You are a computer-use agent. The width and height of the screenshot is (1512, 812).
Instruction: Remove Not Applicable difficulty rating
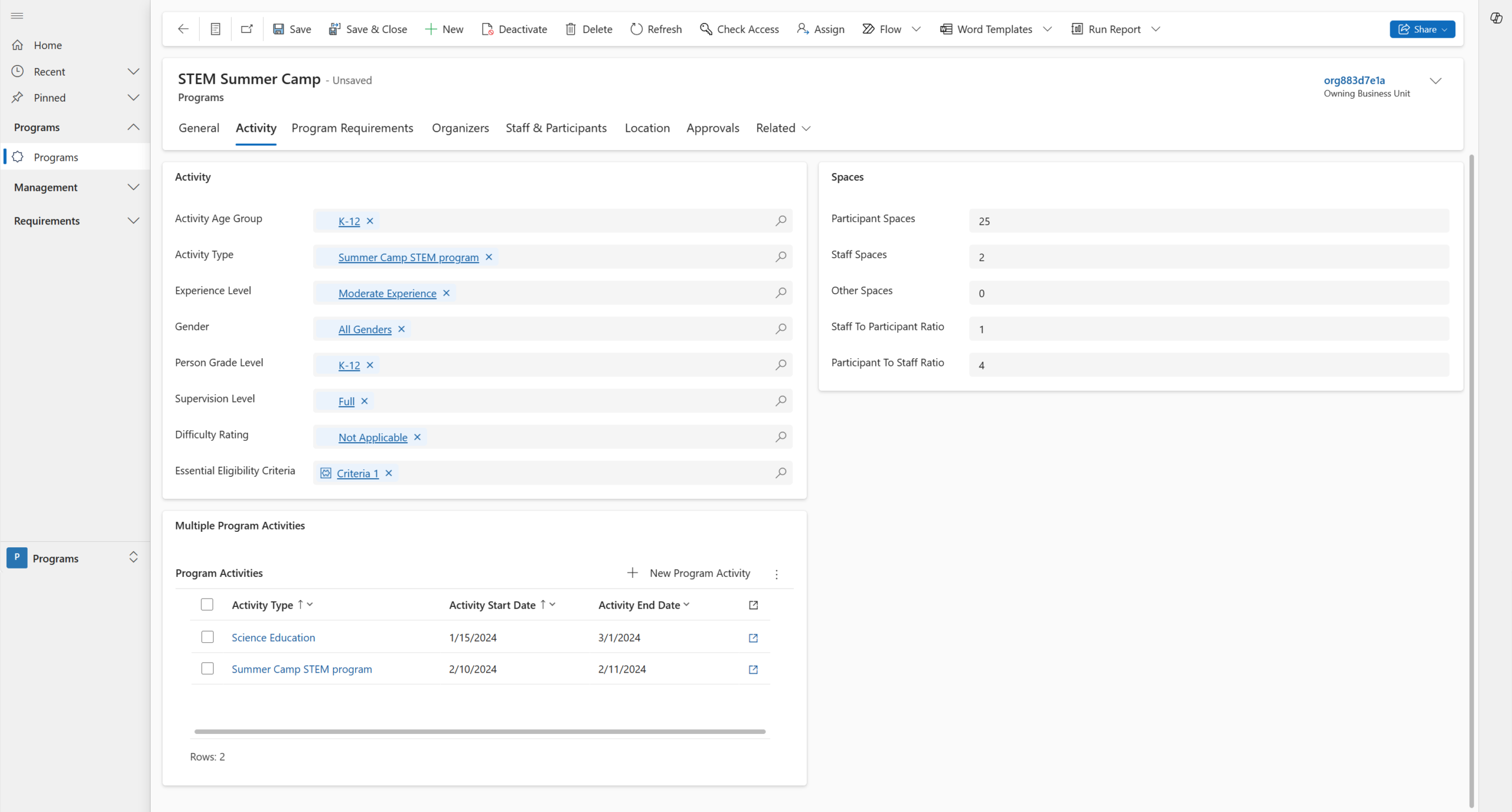click(417, 437)
